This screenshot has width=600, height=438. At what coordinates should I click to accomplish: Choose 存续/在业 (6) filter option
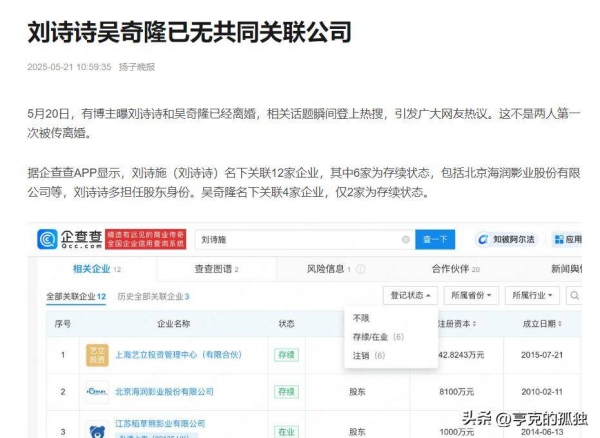pos(378,337)
